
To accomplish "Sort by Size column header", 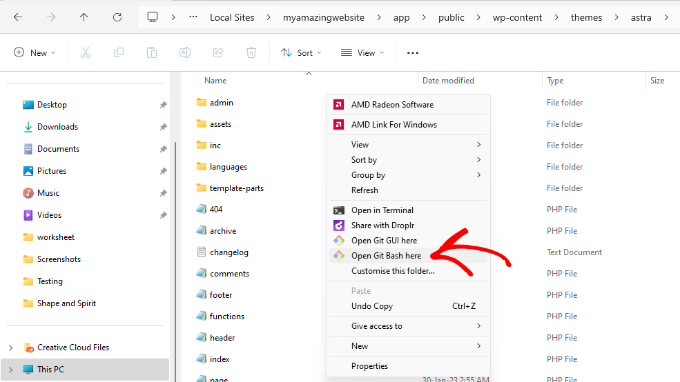I will pos(657,81).
